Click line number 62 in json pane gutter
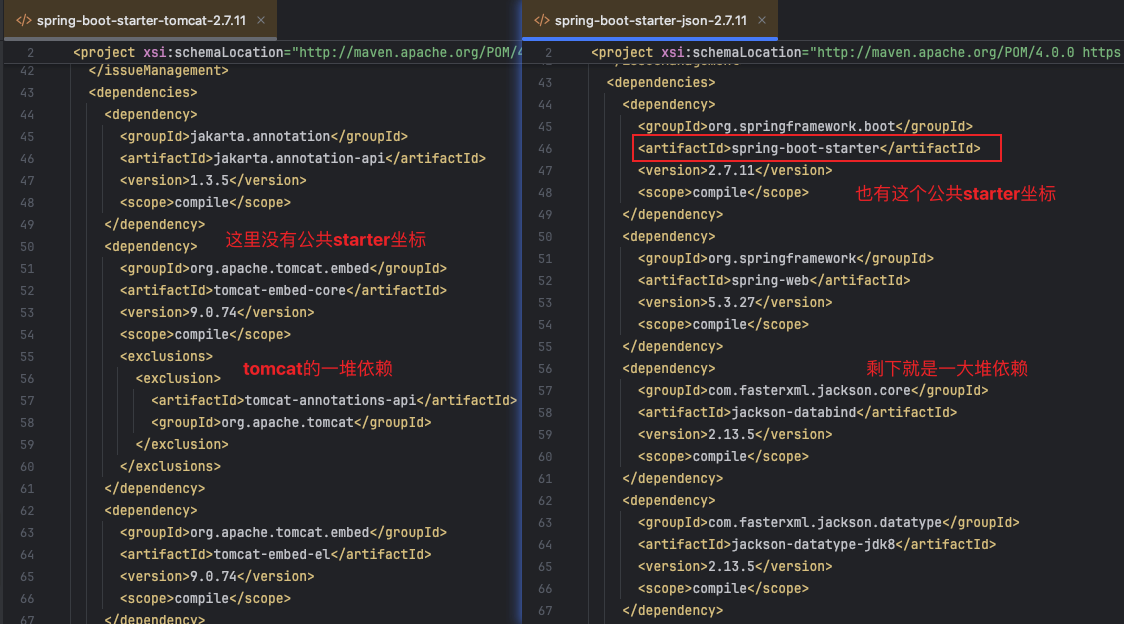1124x624 pixels. click(x=545, y=501)
